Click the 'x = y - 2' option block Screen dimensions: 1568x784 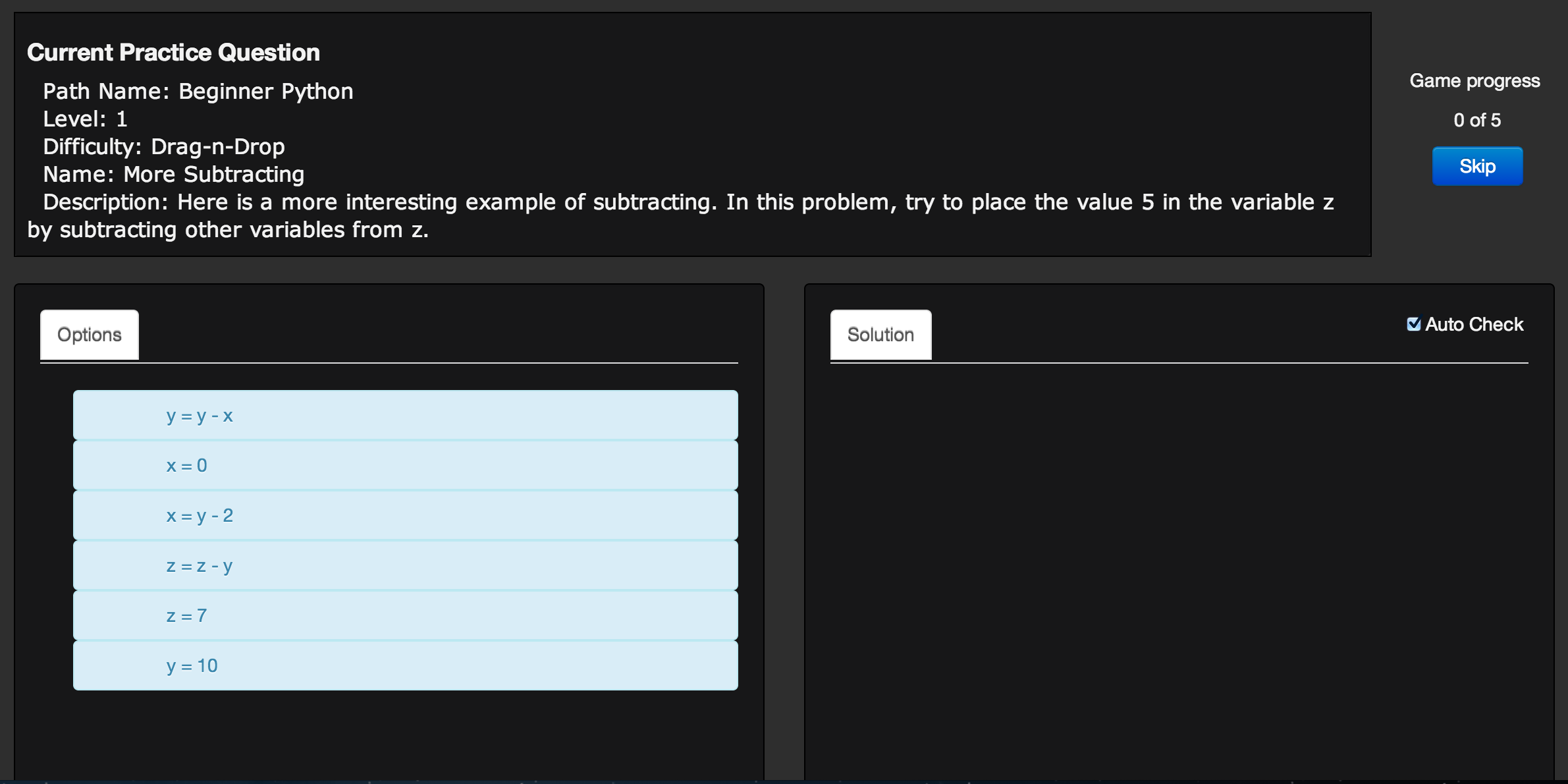(405, 516)
